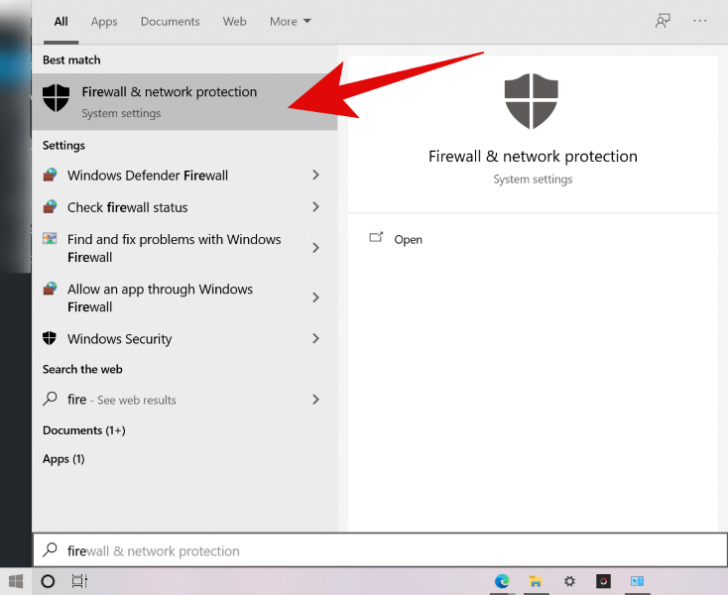Screen dimensions: 728x595
Task: Click Windows Defender Firewall brick icon
Action: pyautogui.click(x=50, y=175)
